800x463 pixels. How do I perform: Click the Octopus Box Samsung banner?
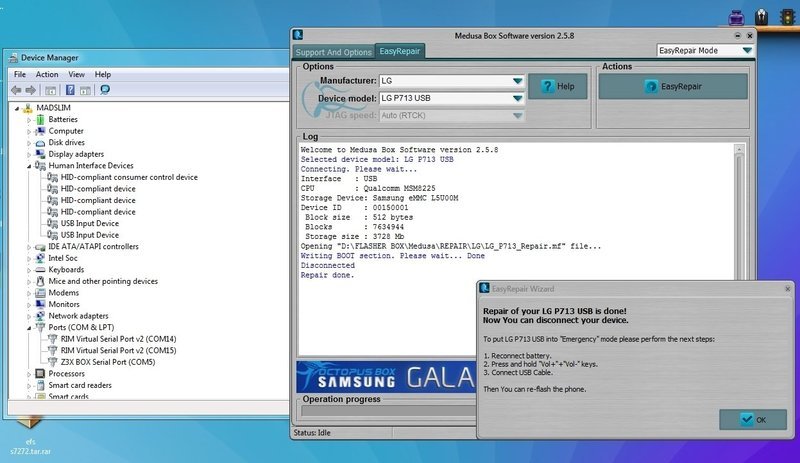[x=386, y=377]
